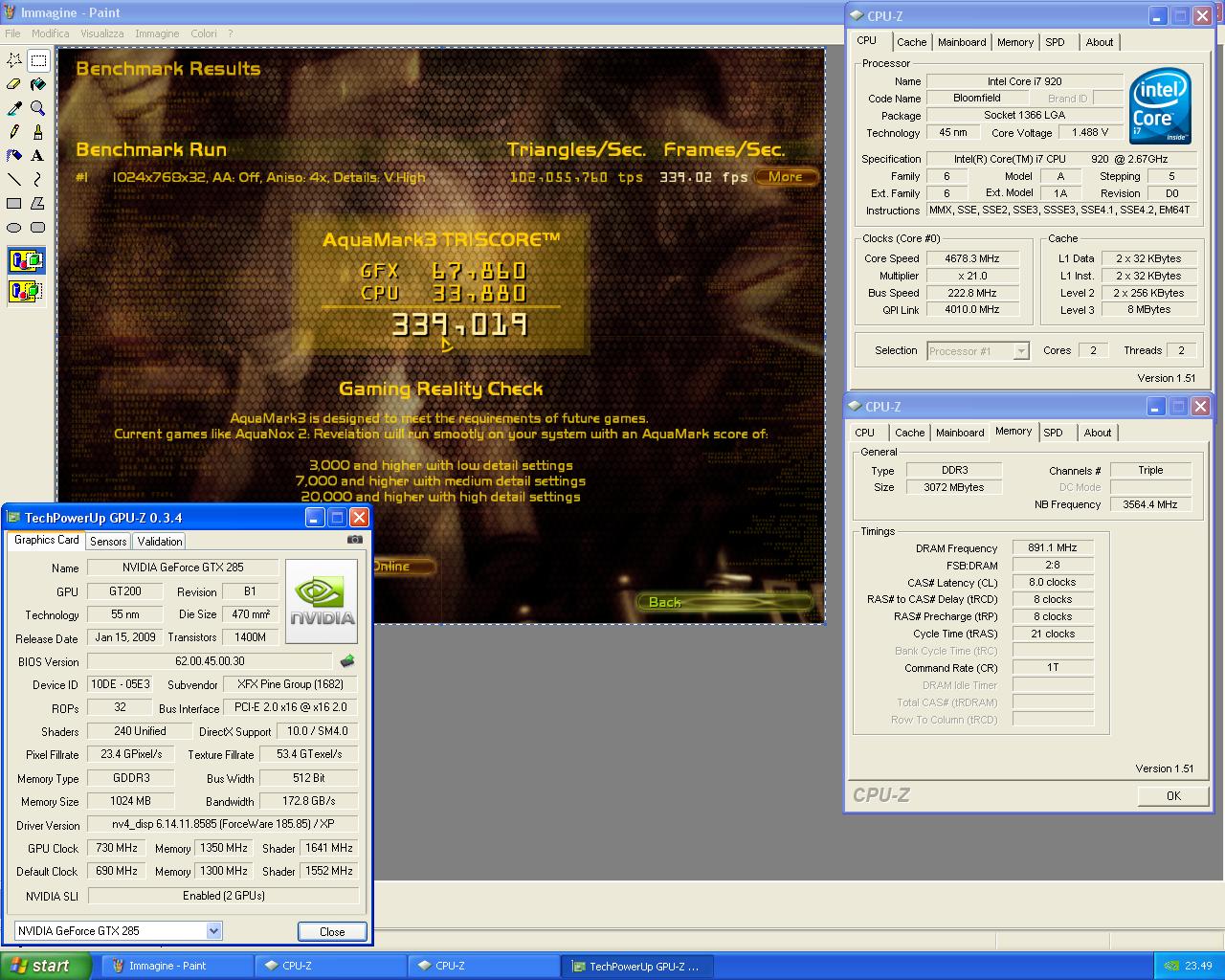
Task: Select the Graphics Card tab in GPU-Z
Action: pos(47,540)
